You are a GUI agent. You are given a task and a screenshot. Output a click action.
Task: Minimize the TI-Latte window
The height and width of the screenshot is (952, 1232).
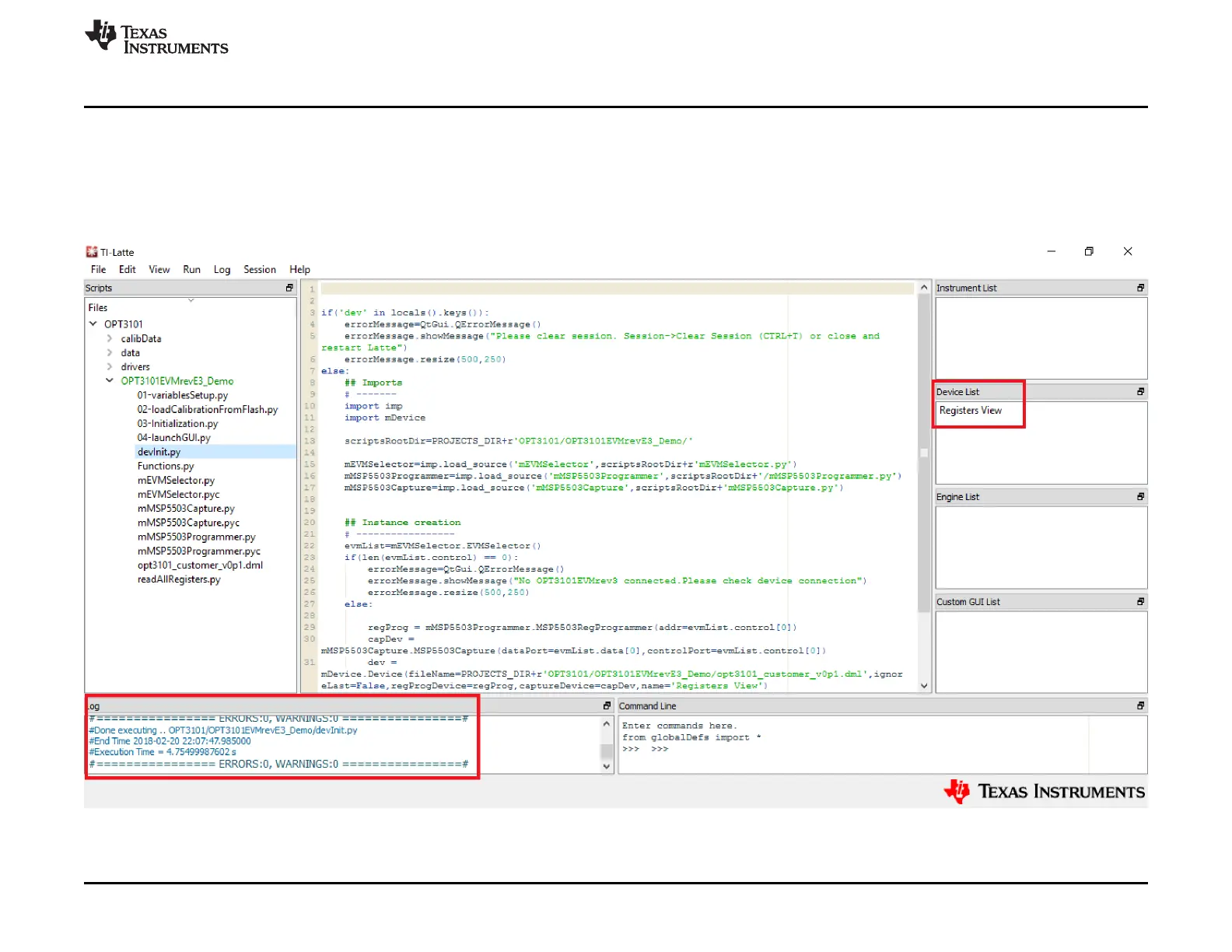coord(1052,251)
